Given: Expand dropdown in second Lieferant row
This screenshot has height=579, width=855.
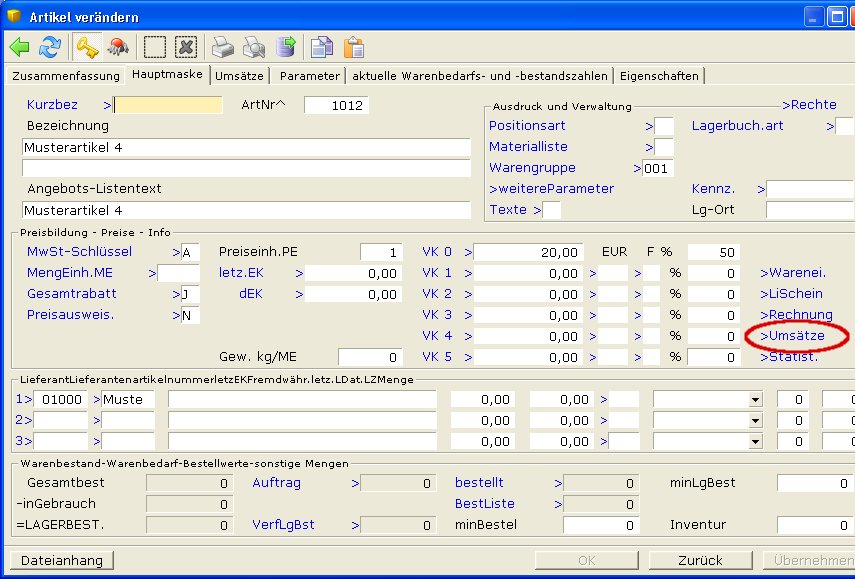Looking at the screenshot, I should [754, 420].
